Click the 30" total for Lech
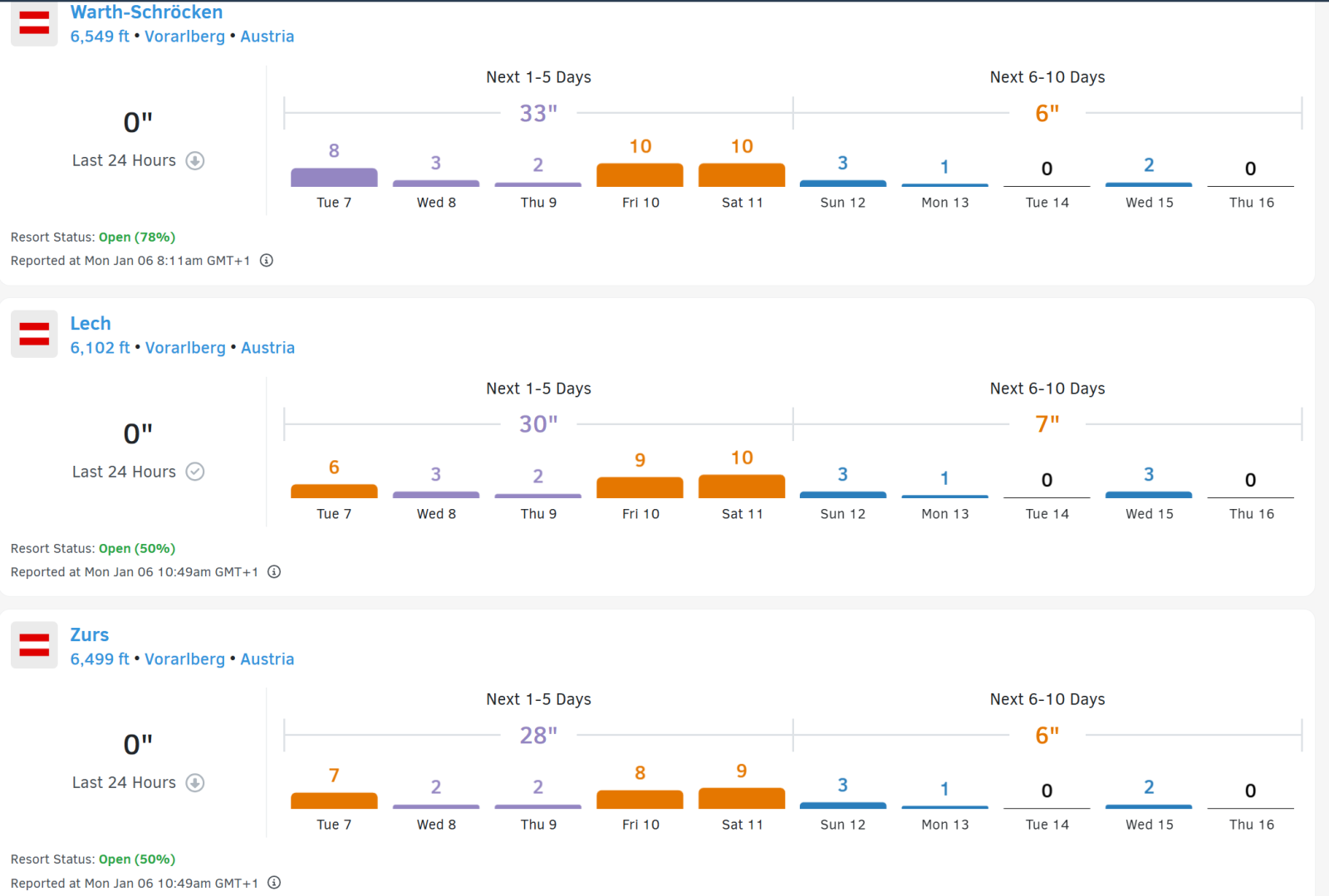1329x896 pixels. pyautogui.click(x=538, y=424)
